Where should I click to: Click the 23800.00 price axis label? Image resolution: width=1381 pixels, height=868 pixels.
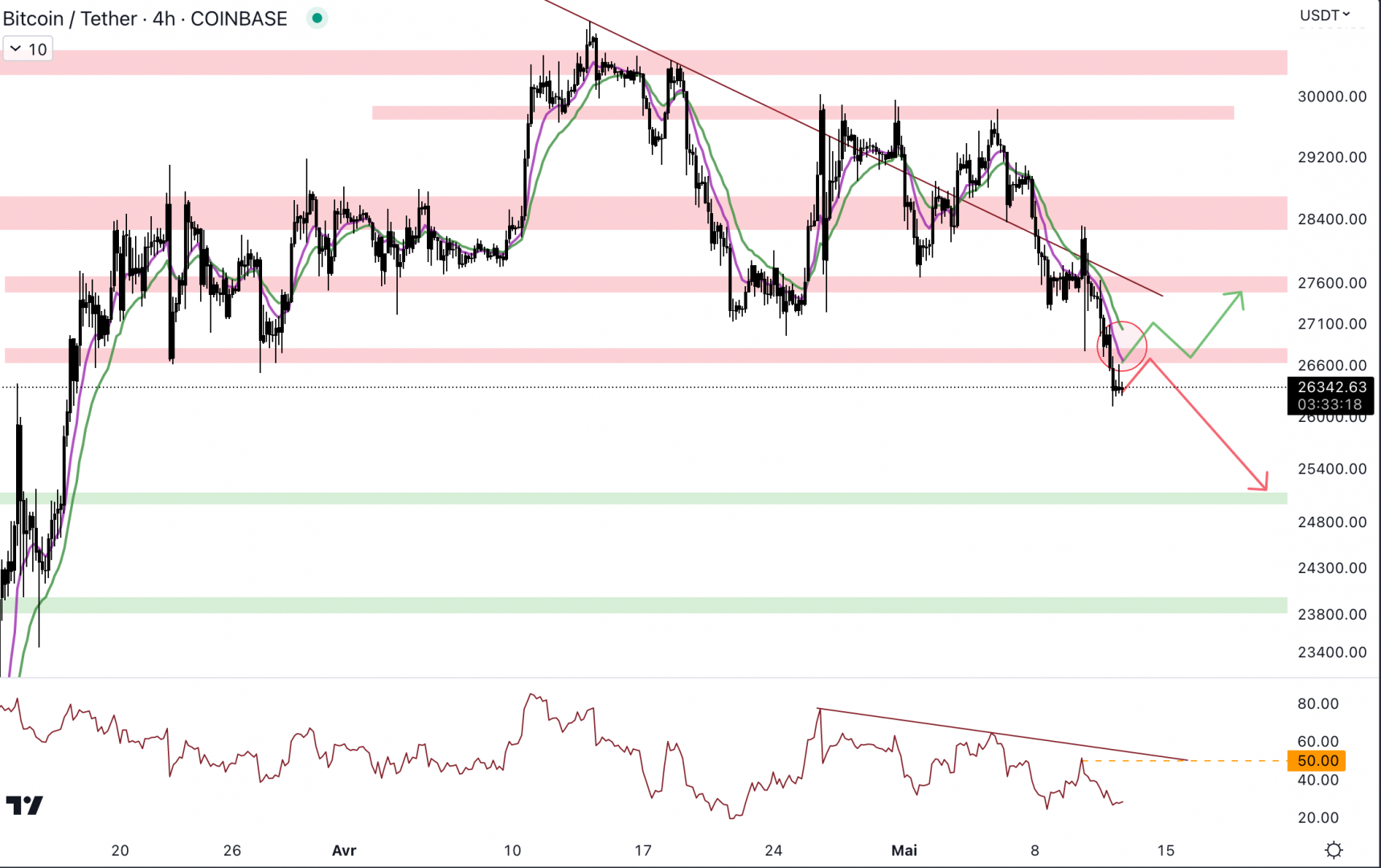tap(1332, 614)
